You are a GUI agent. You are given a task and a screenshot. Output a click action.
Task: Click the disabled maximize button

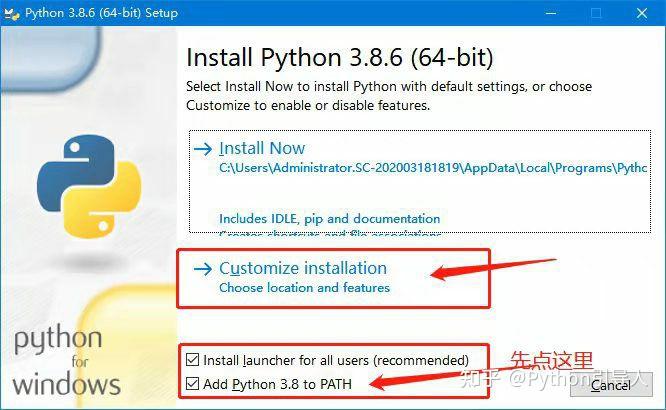[x=597, y=13]
